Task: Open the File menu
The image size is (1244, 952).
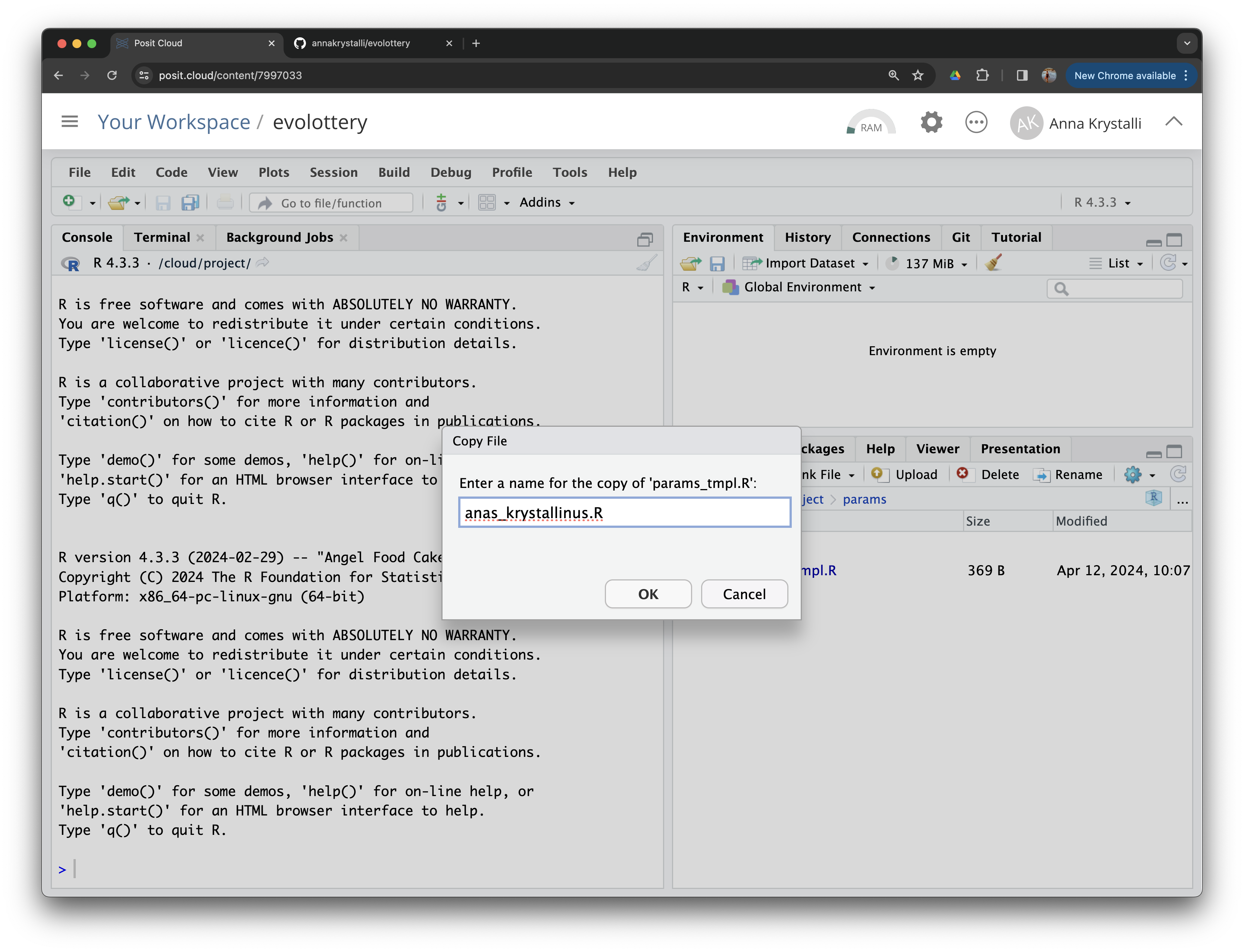Action: tap(79, 172)
